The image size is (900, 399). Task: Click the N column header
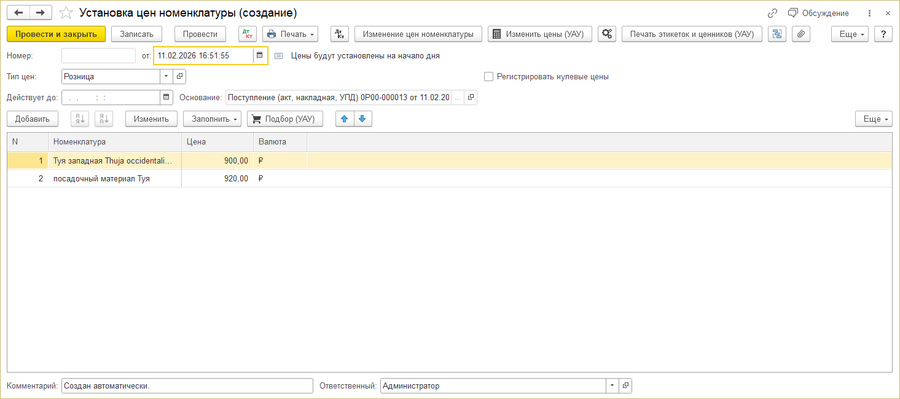point(28,142)
